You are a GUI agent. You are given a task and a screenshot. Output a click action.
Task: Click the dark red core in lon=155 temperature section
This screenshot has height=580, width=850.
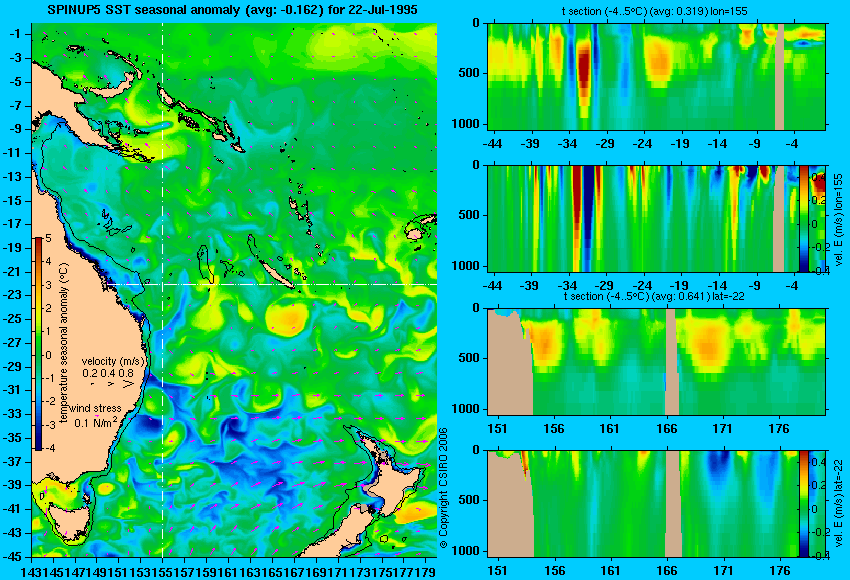pos(583,70)
